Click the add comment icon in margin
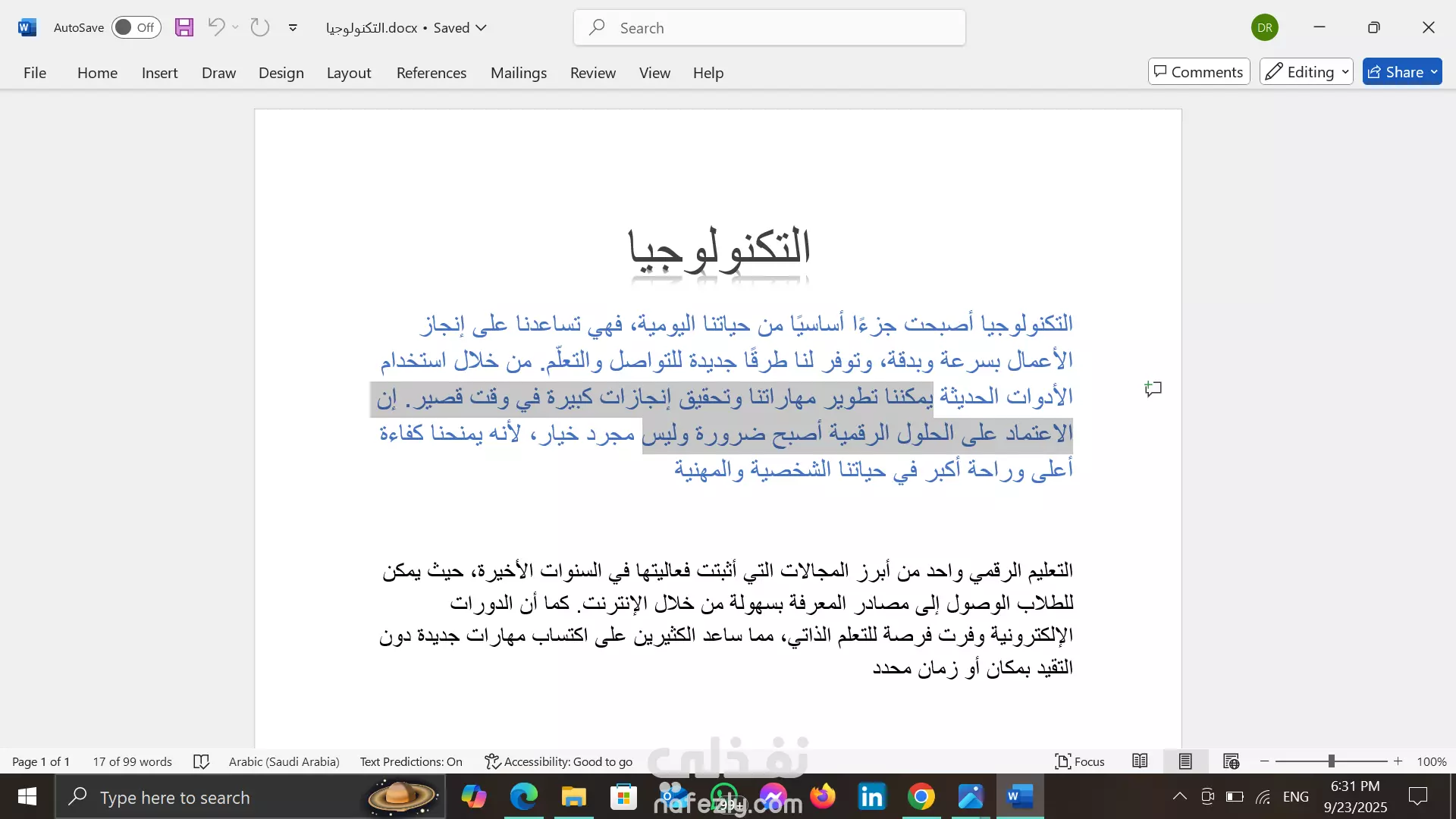This screenshot has height=819, width=1456. pos(1153,389)
